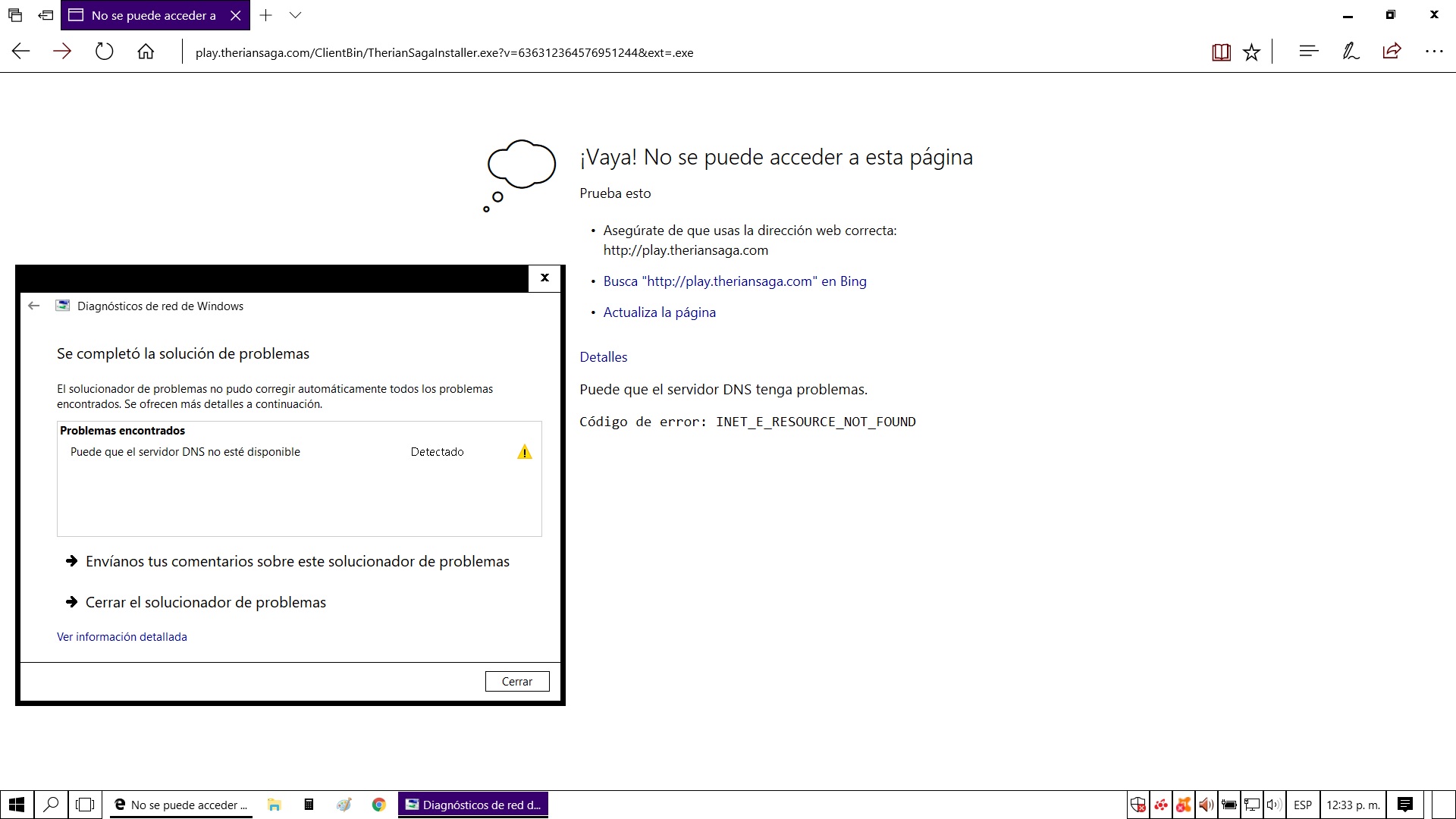Screen dimensions: 1456x819
Task: Show tabs you've set aside
Action: click(x=15, y=15)
